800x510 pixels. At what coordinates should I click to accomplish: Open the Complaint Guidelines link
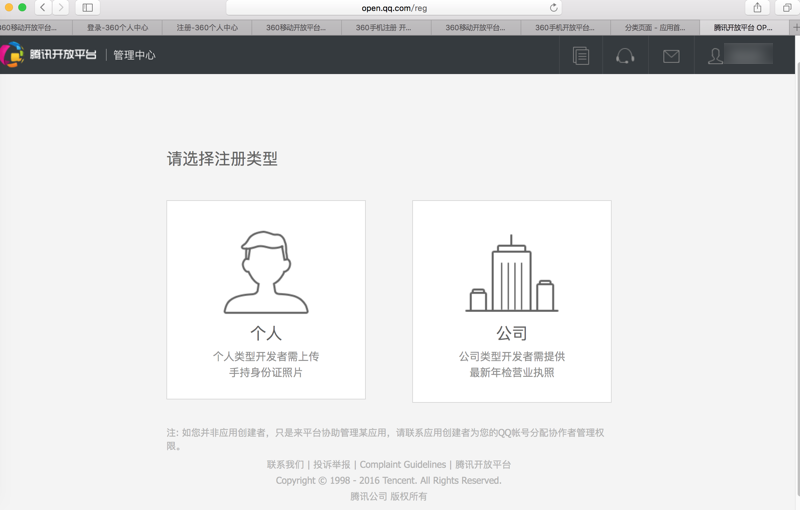pos(403,465)
